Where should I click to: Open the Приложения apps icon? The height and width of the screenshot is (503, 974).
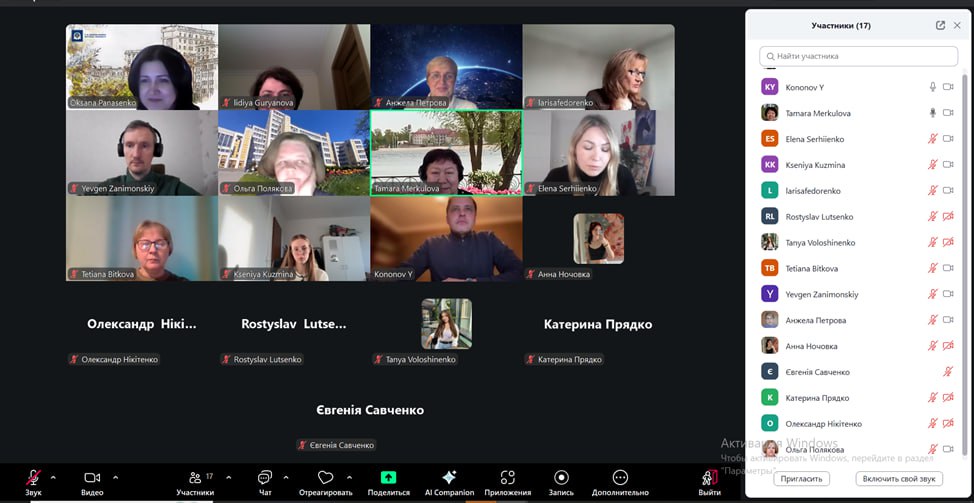coord(507,478)
